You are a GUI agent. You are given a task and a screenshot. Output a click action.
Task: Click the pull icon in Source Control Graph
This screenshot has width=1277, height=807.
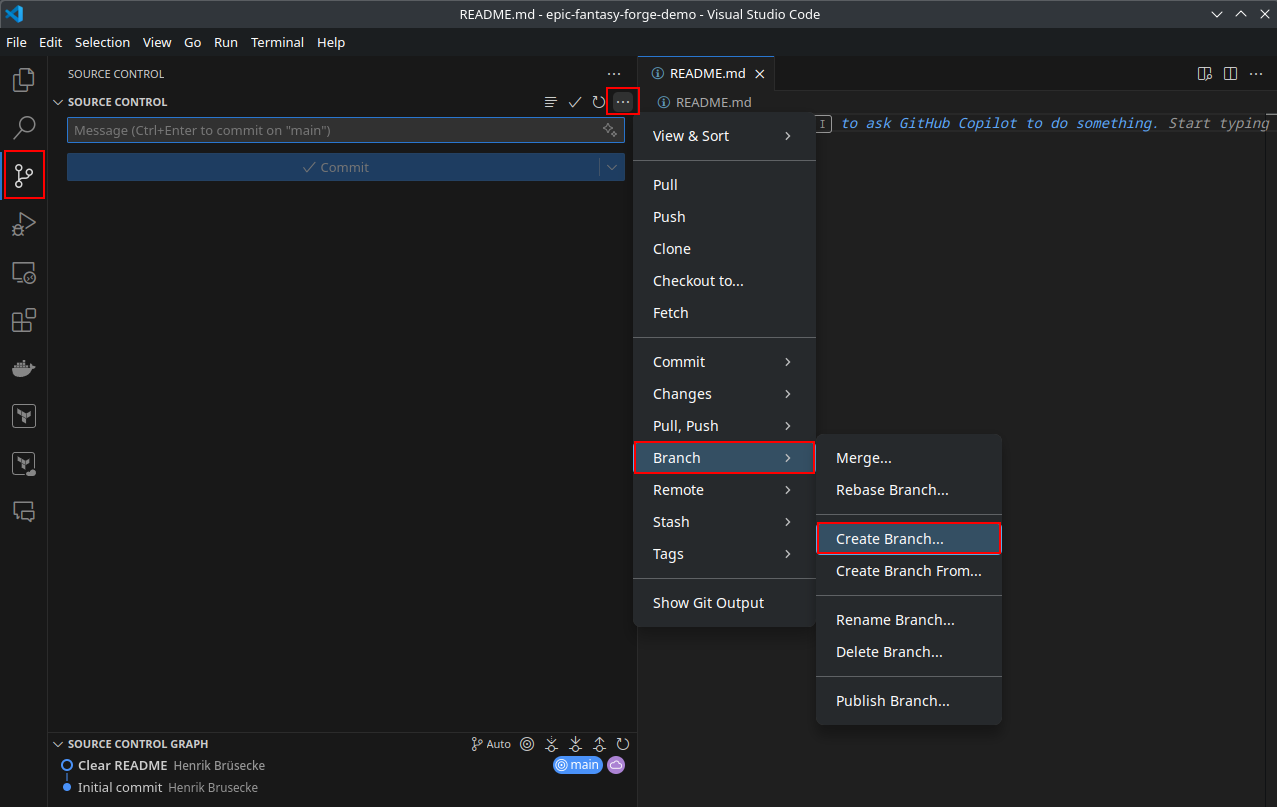point(575,744)
